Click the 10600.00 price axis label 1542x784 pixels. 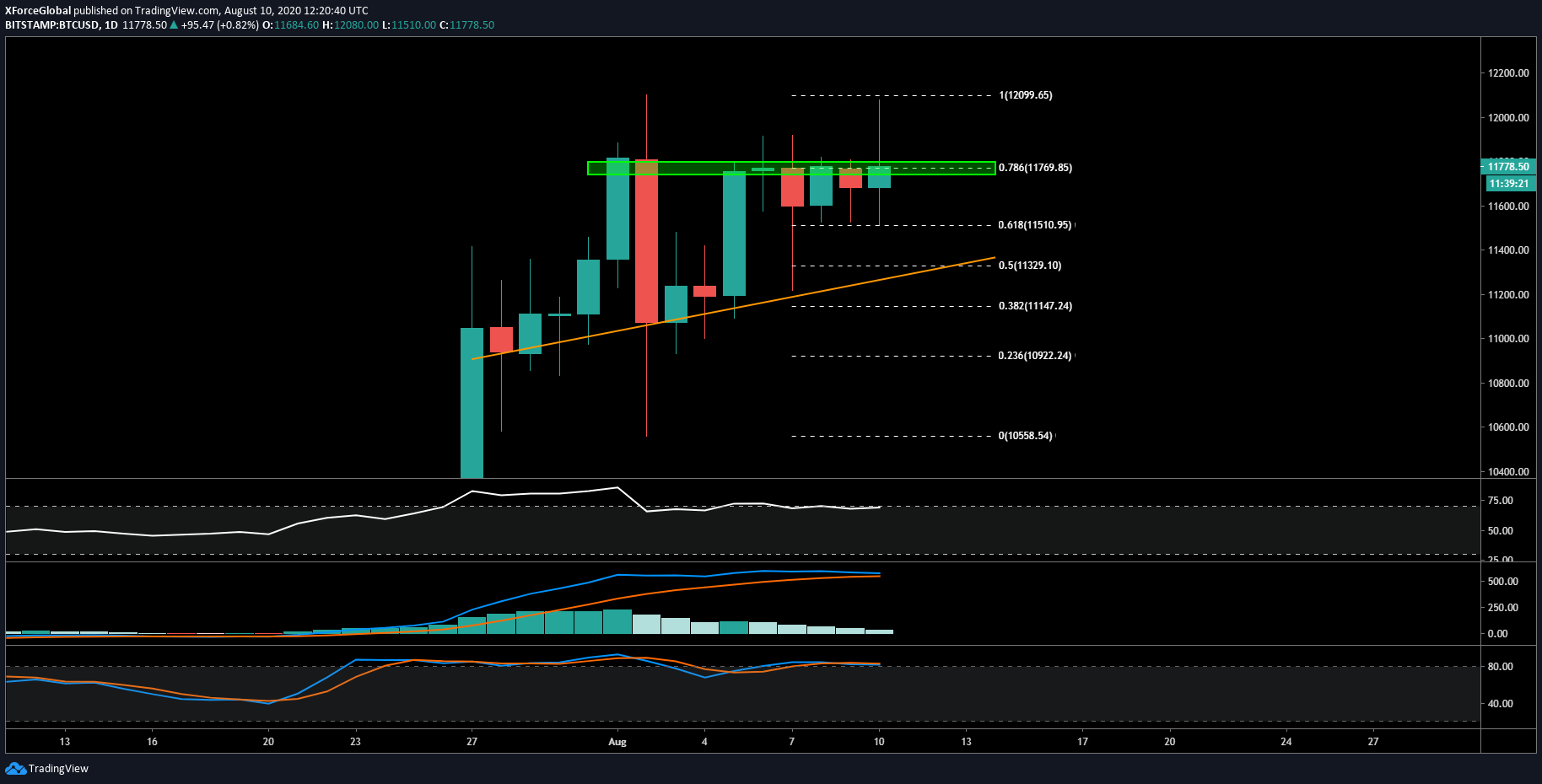pos(1508,427)
